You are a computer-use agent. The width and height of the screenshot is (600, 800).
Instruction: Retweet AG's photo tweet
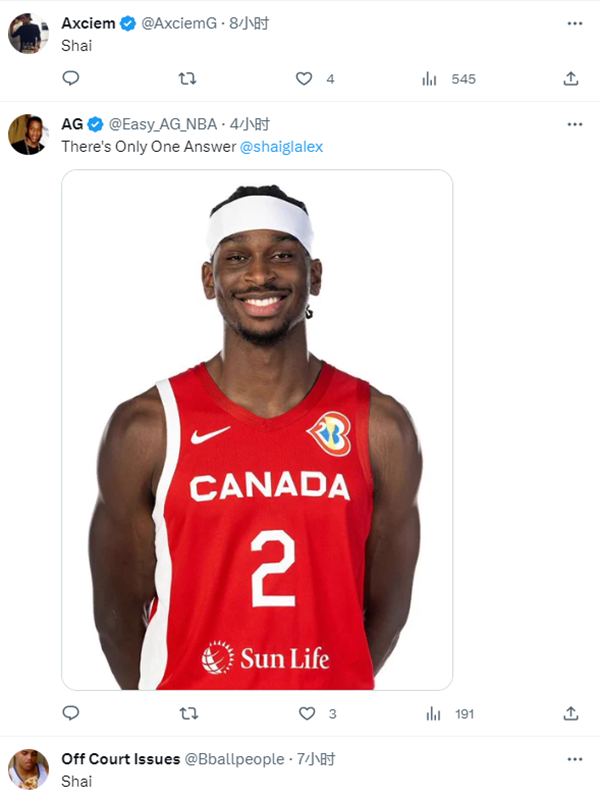pos(187,713)
